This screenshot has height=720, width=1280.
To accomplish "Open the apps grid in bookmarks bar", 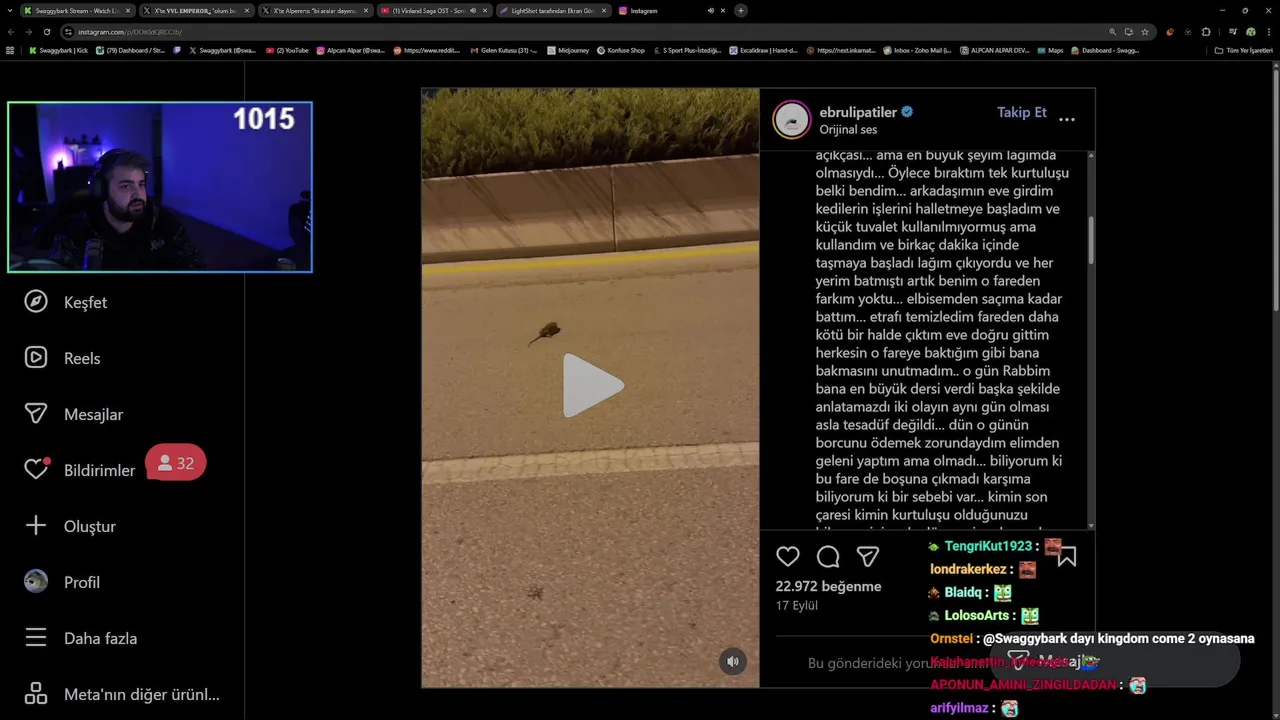I will (10, 50).
